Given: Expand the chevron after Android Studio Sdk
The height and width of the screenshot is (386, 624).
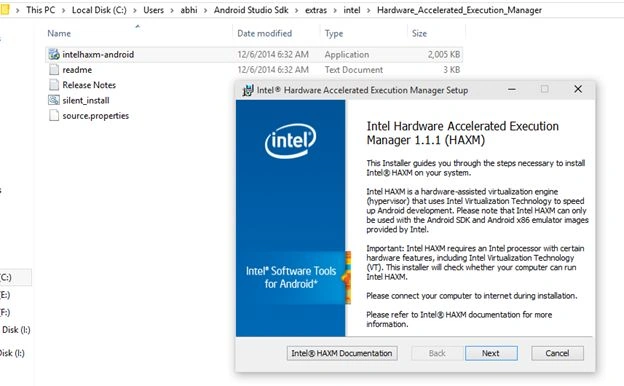Looking at the screenshot, I should point(296,10).
